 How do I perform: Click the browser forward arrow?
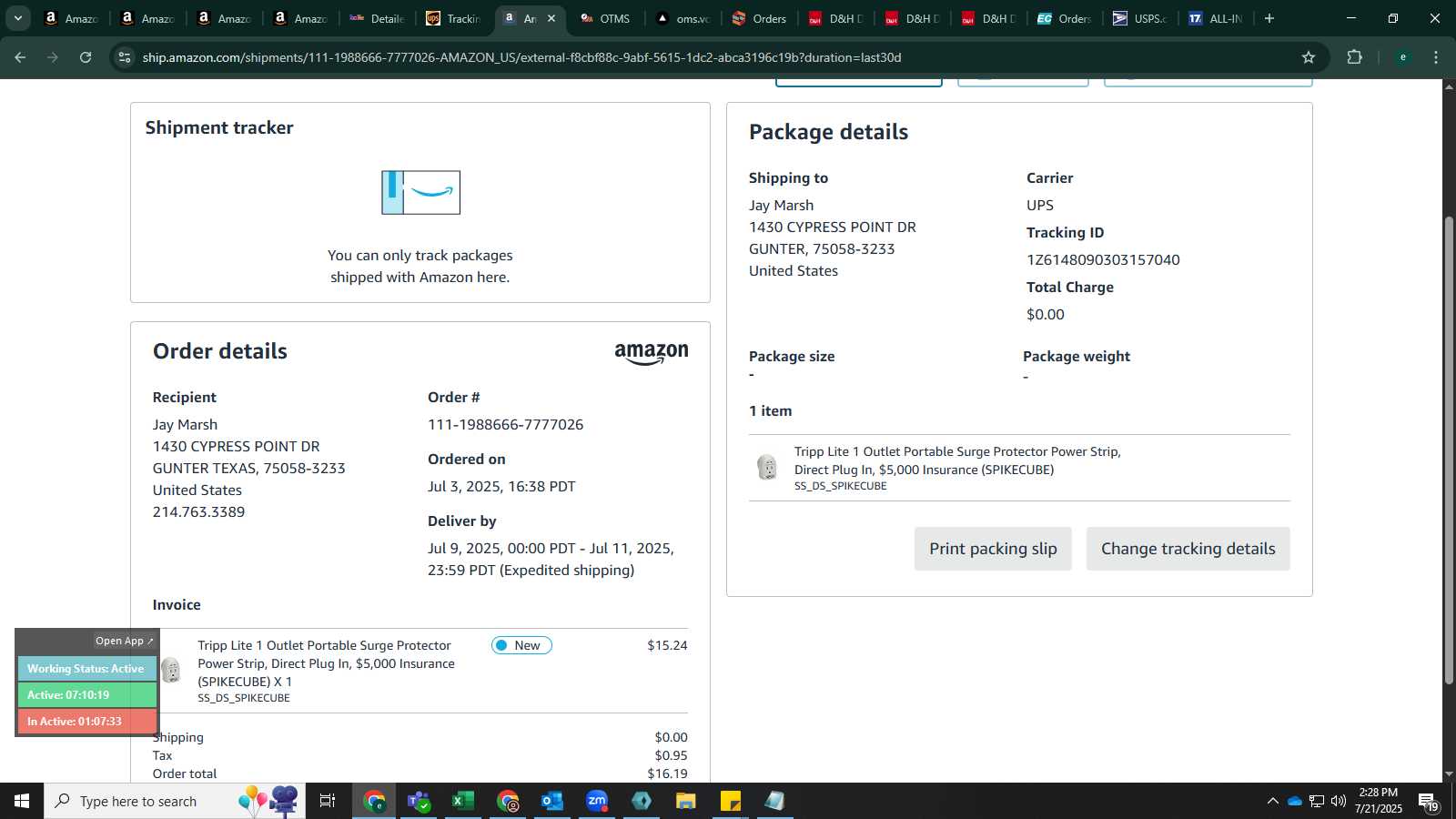[53, 57]
